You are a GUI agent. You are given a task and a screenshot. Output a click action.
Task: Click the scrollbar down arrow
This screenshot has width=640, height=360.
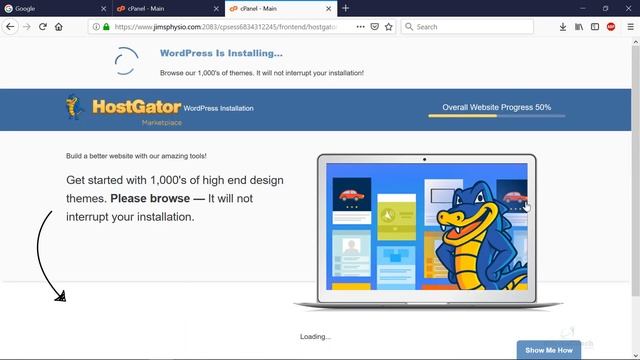pyautogui.click(x=636, y=356)
